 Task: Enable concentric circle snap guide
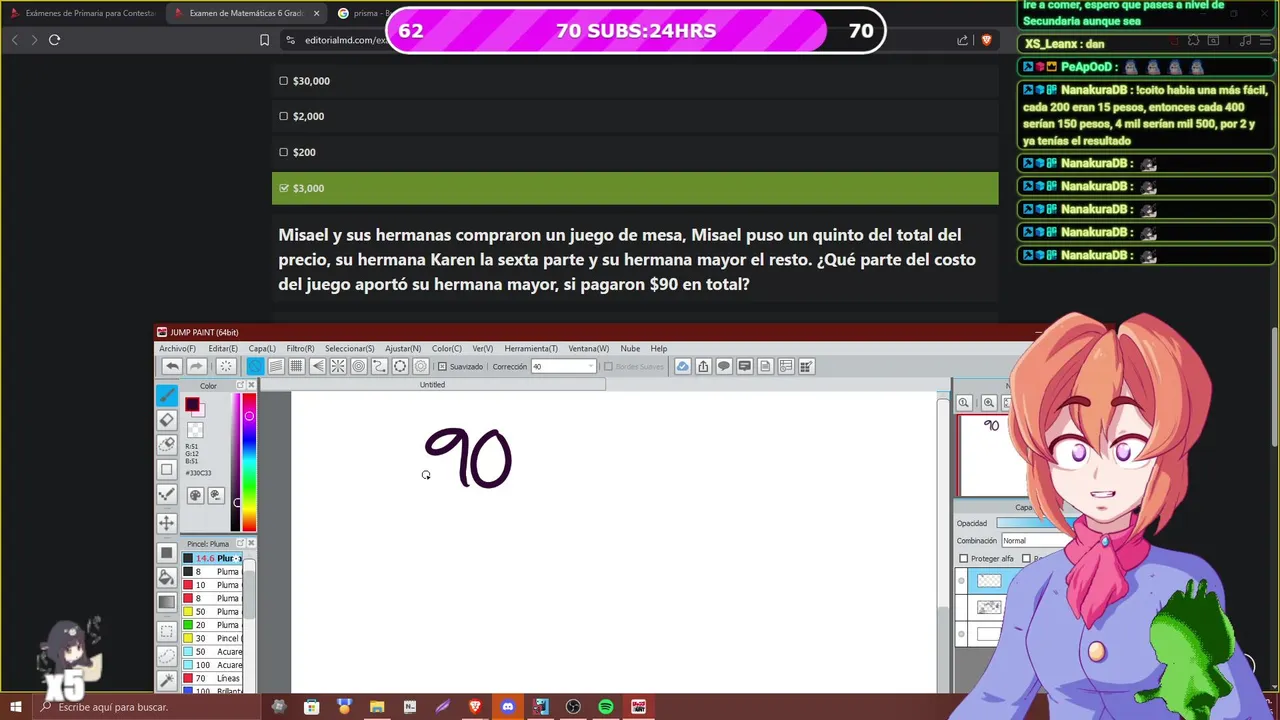pyautogui.click(x=358, y=367)
